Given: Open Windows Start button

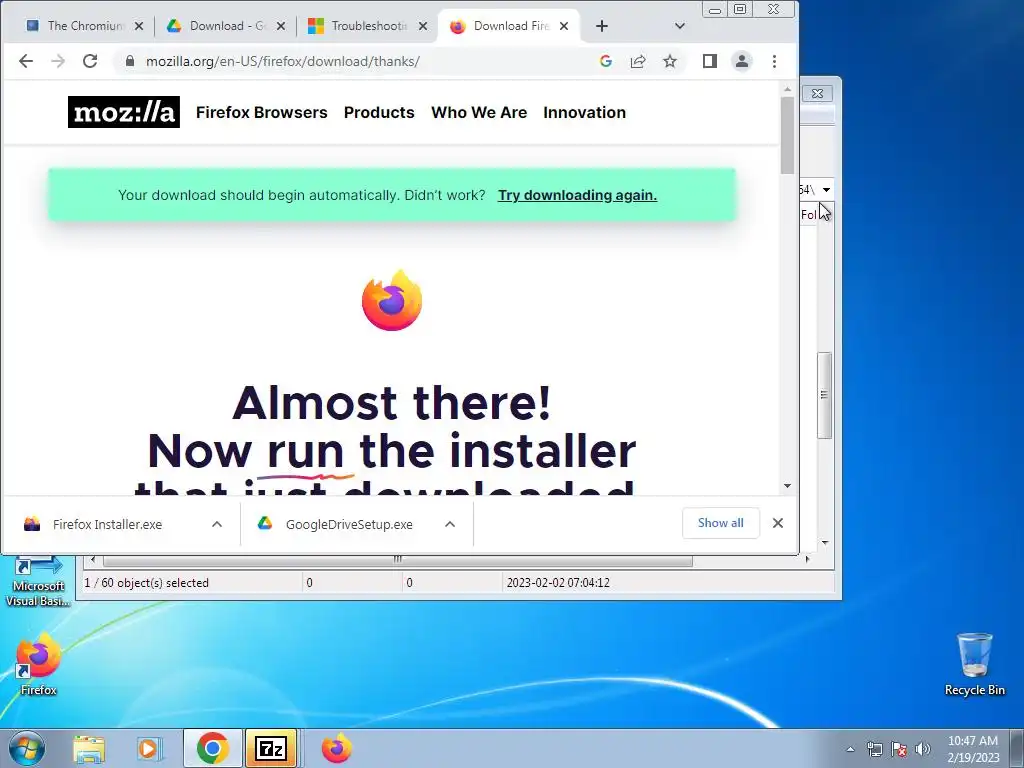Looking at the screenshot, I should pyautogui.click(x=26, y=748).
